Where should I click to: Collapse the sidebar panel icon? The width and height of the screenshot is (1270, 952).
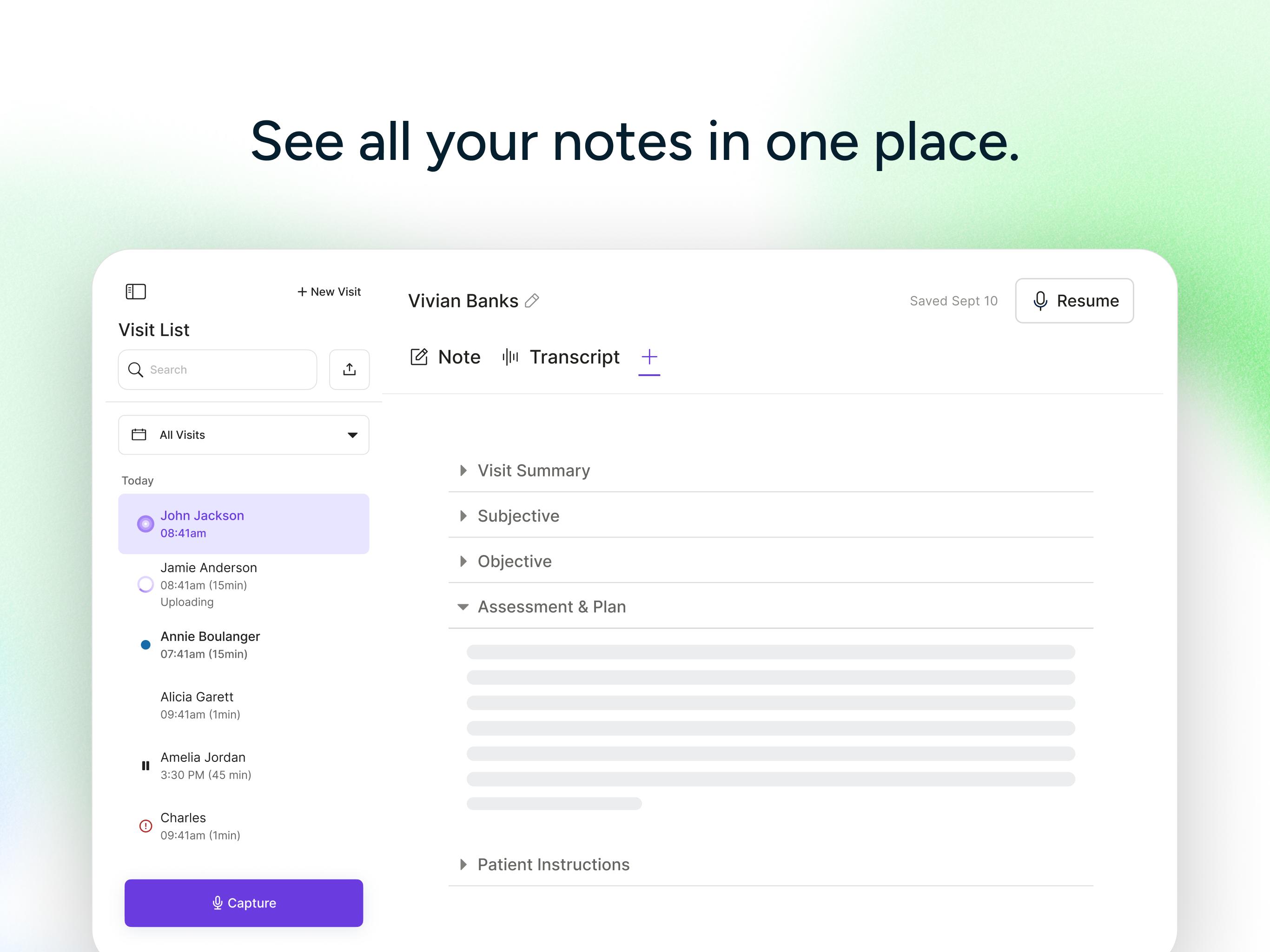click(135, 291)
